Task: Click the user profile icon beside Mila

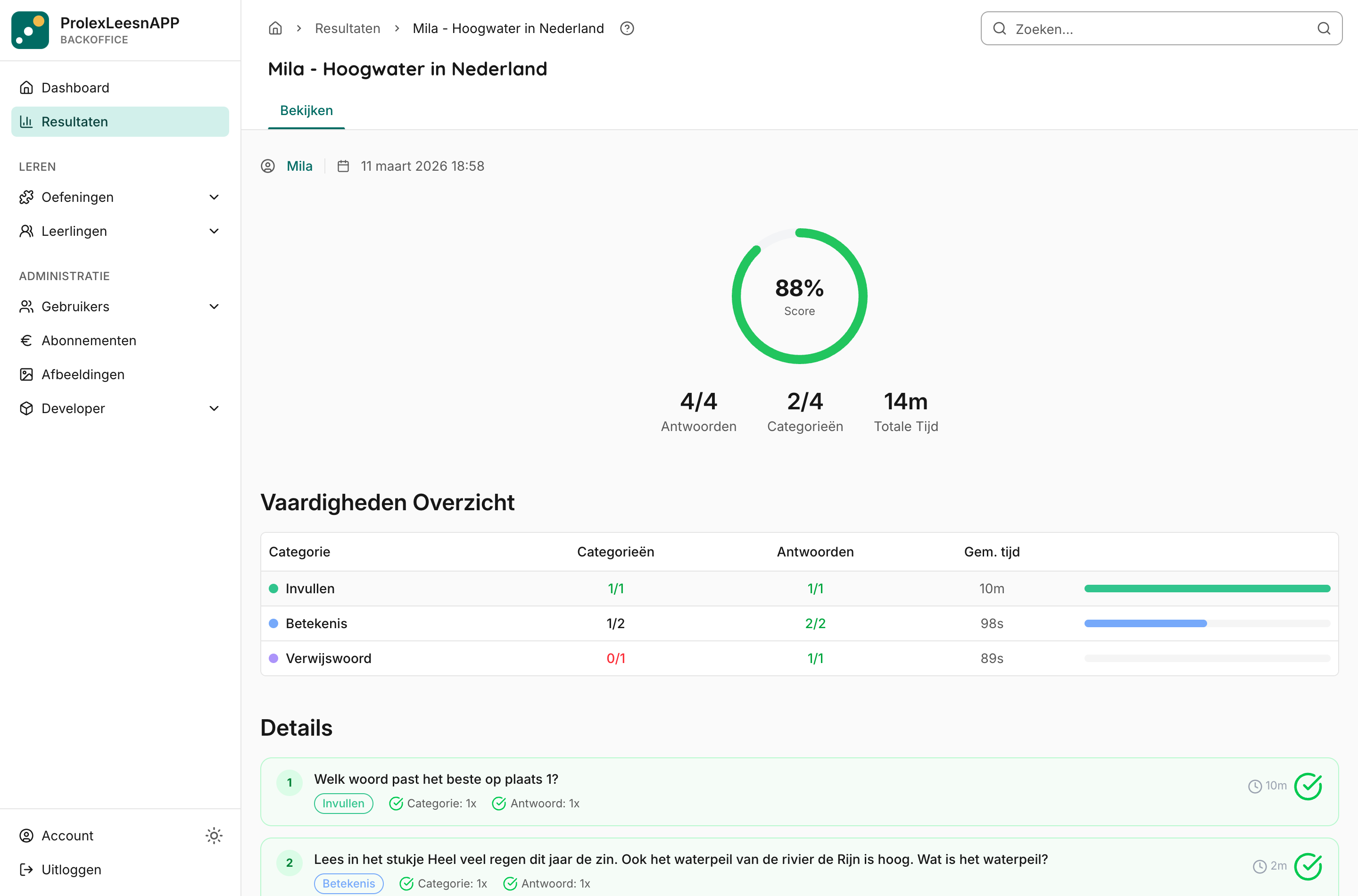Action: click(x=268, y=166)
